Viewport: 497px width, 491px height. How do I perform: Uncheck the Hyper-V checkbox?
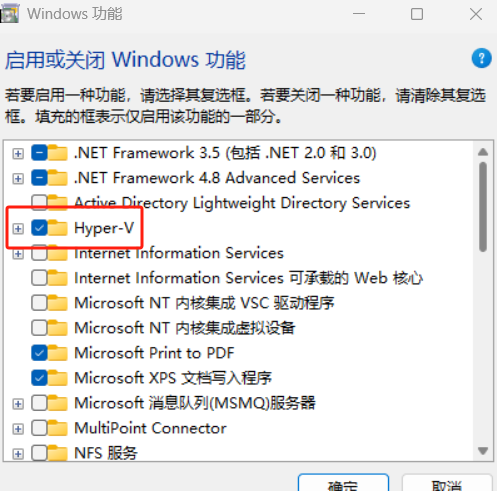click(39, 228)
